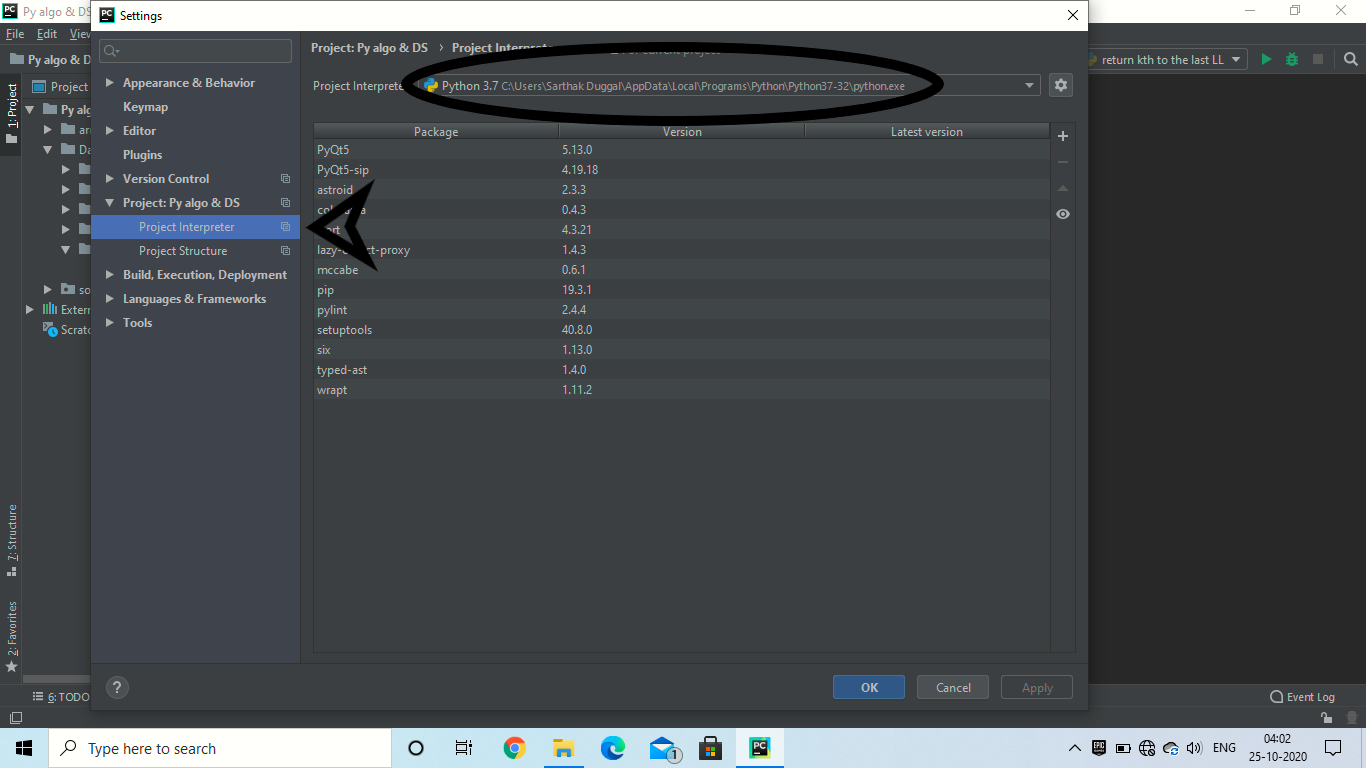Sort by Package column header
The width and height of the screenshot is (1366, 768).
click(436, 132)
